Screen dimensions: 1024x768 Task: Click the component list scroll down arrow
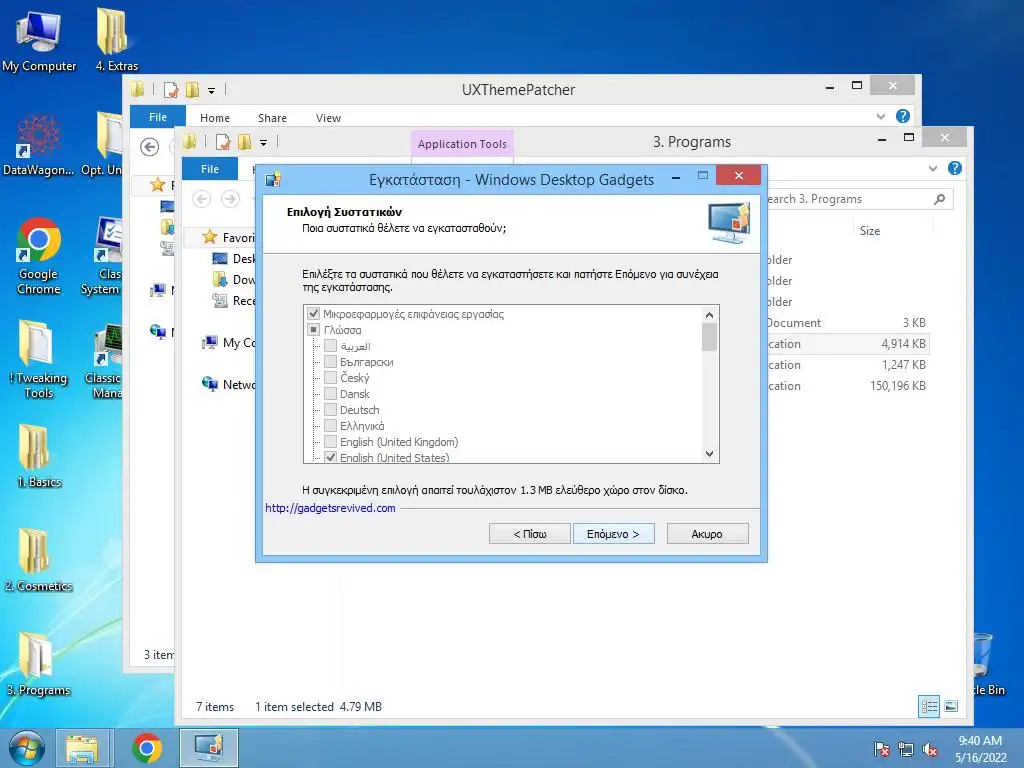(710, 454)
